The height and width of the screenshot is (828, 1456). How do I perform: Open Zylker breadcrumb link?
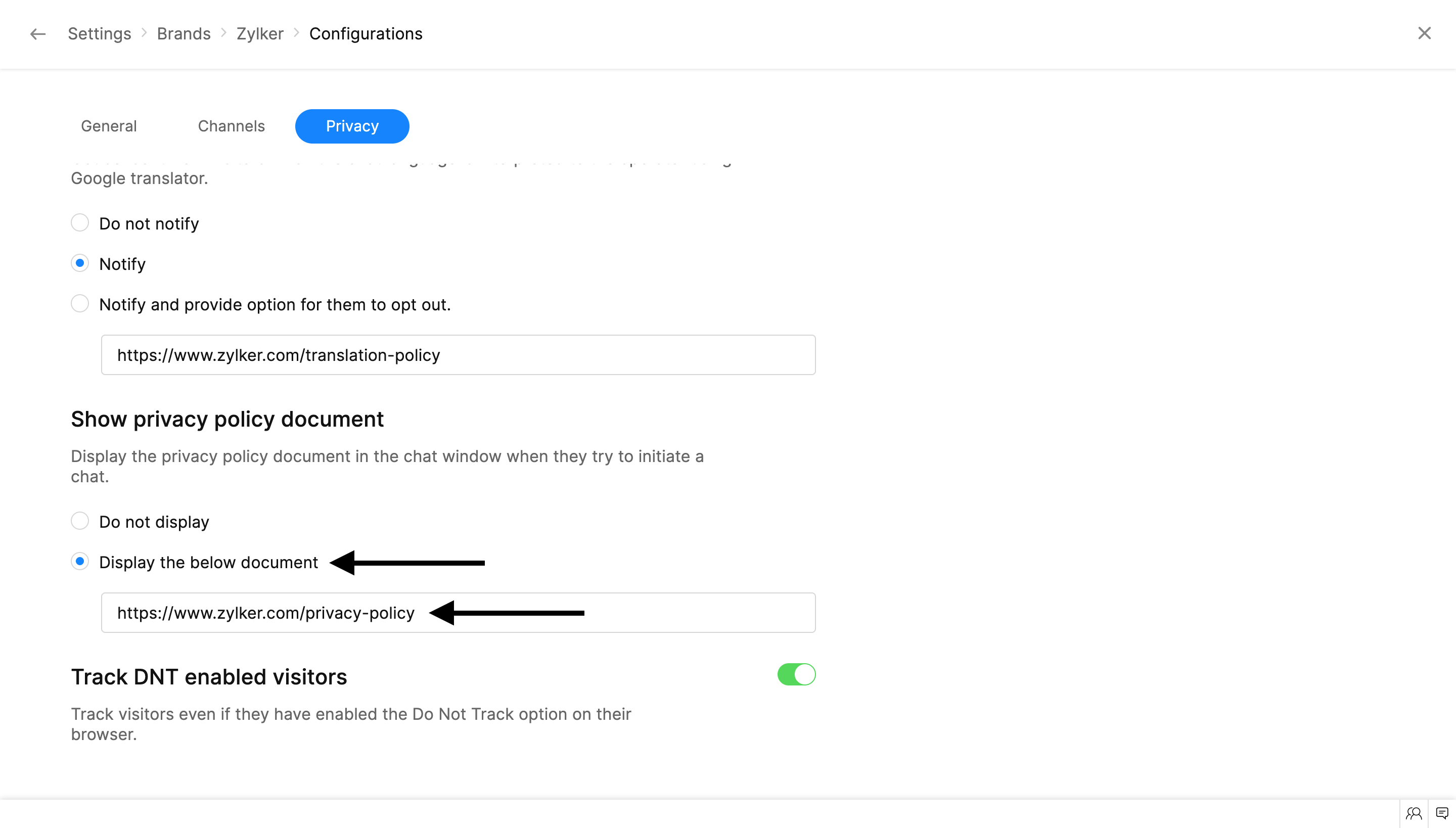pyautogui.click(x=259, y=34)
